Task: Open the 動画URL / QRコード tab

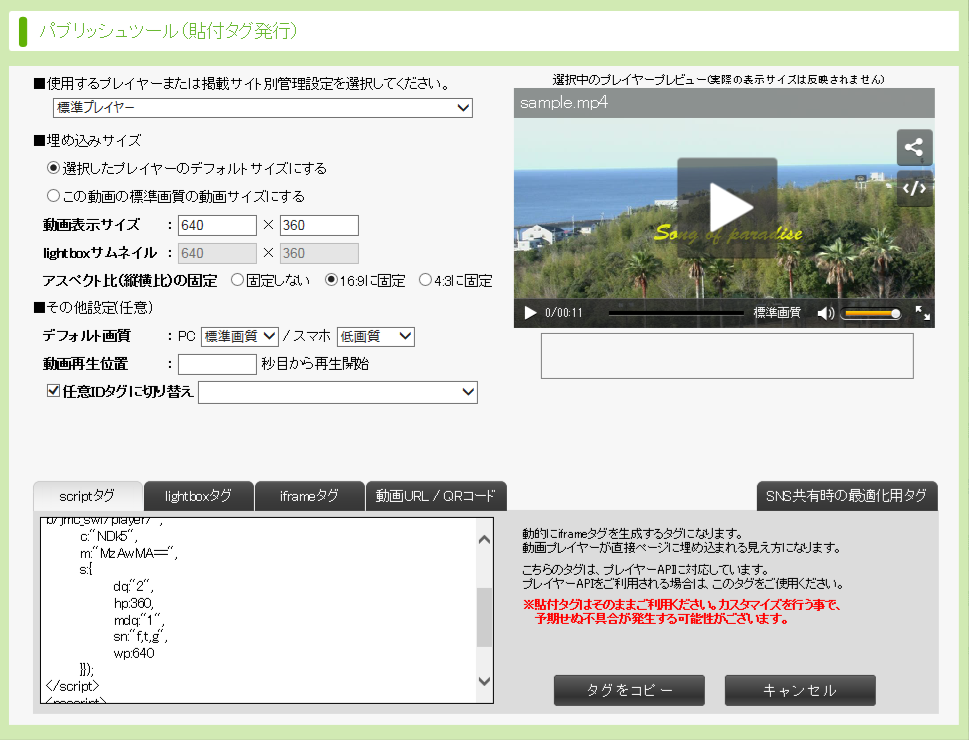Action: tap(436, 496)
